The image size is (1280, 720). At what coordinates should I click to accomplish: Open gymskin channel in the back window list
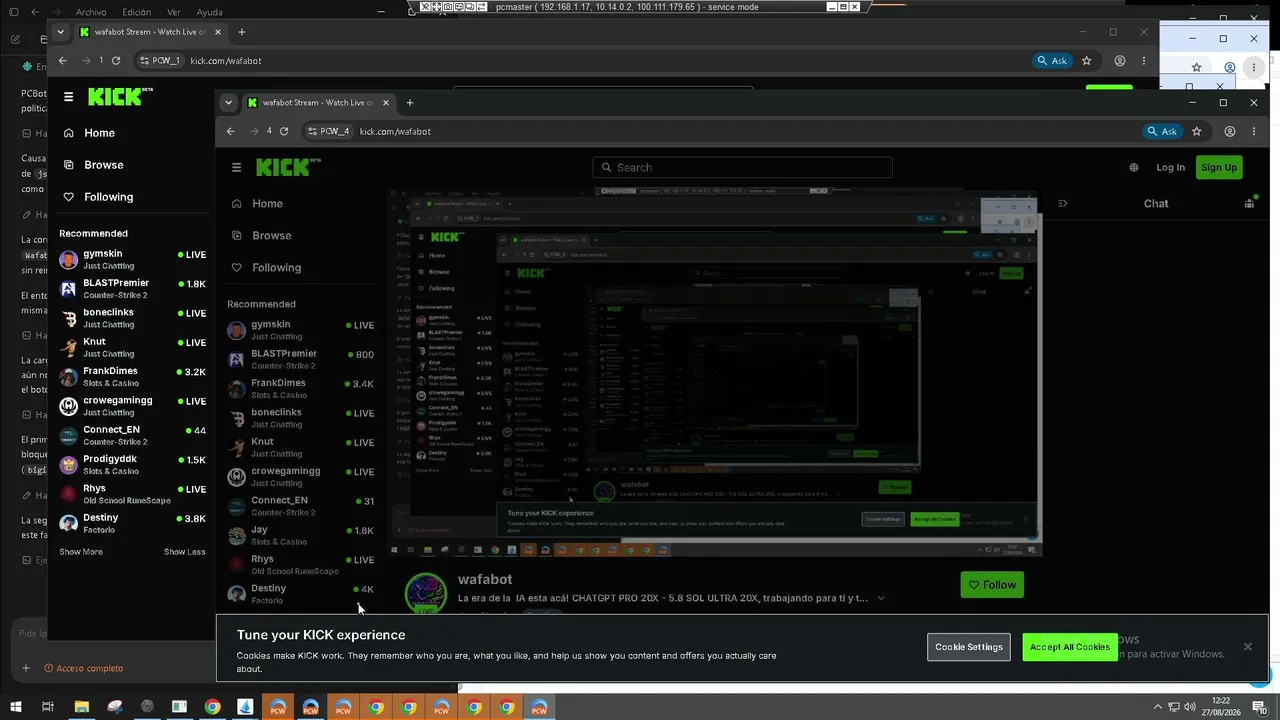(132, 260)
